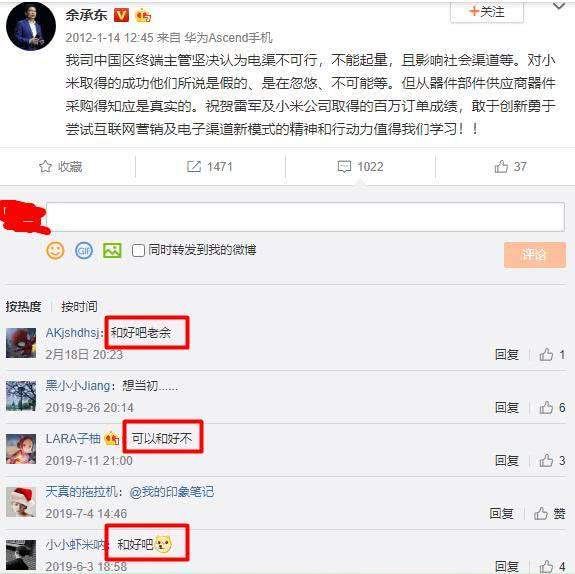Image resolution: width=575 pixels, height=574 pixels.
Task: Reply to LARA子柚's comment
Action: (x=506, y=461)
